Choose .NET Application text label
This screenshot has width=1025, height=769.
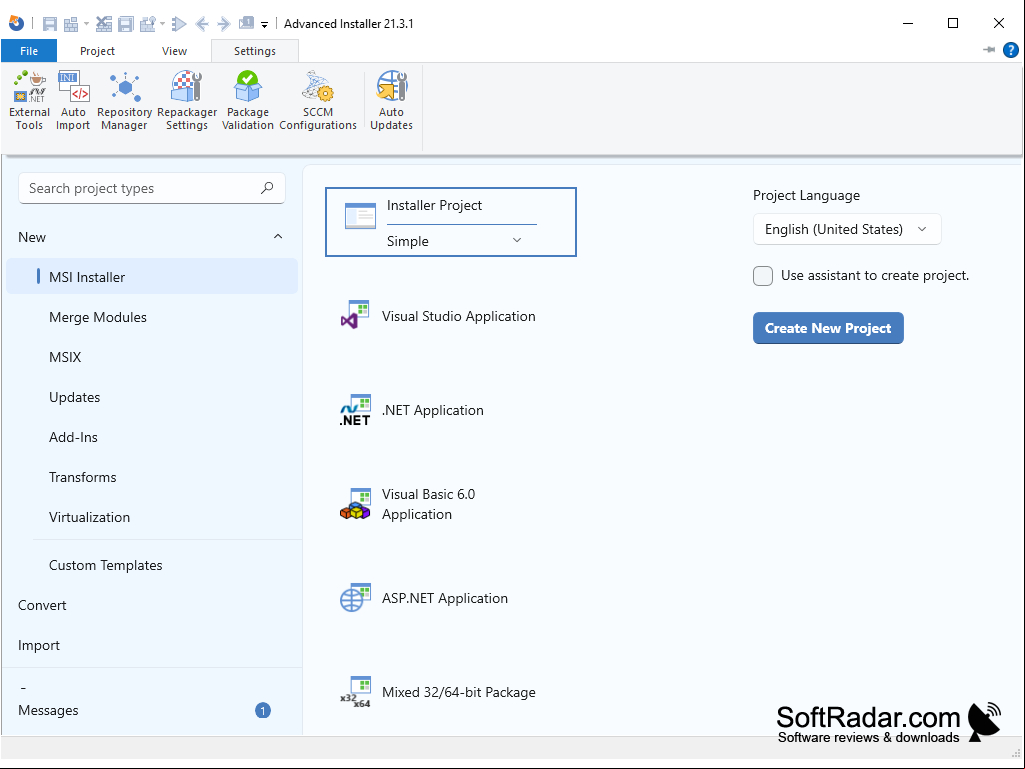click(x=433, y=410)
